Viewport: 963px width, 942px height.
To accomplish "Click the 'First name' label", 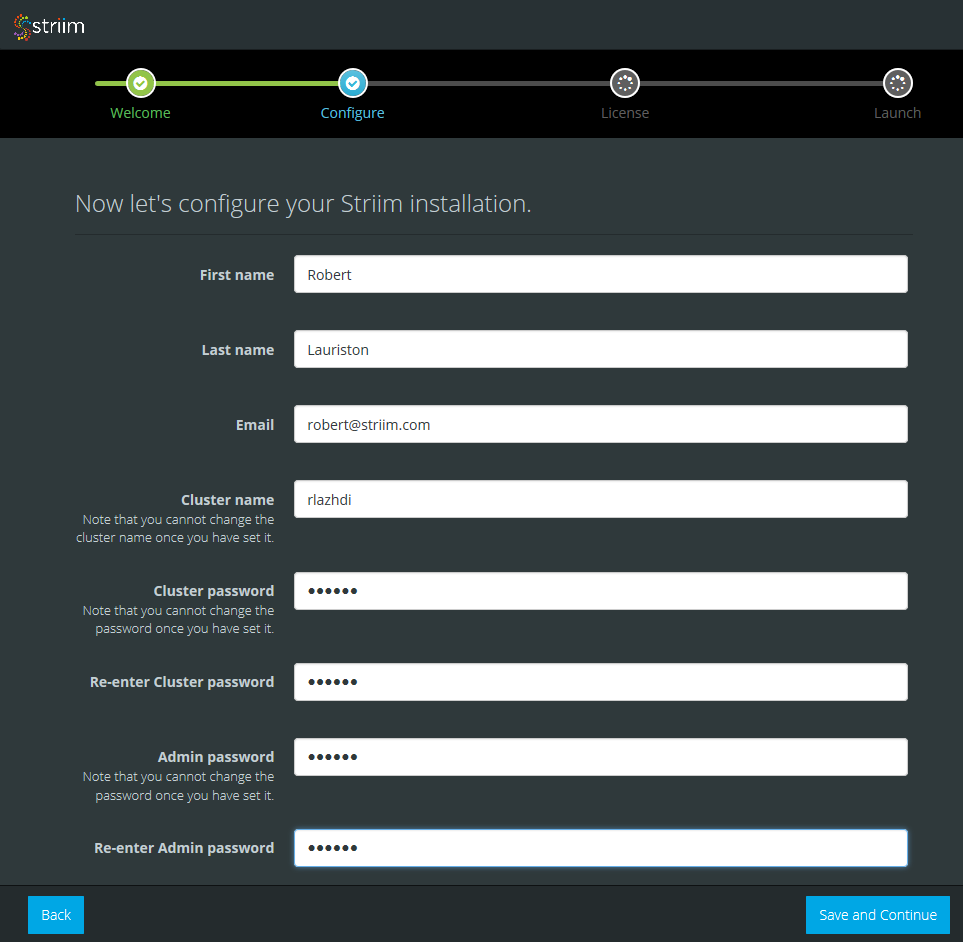I will (x=237, y=275).
